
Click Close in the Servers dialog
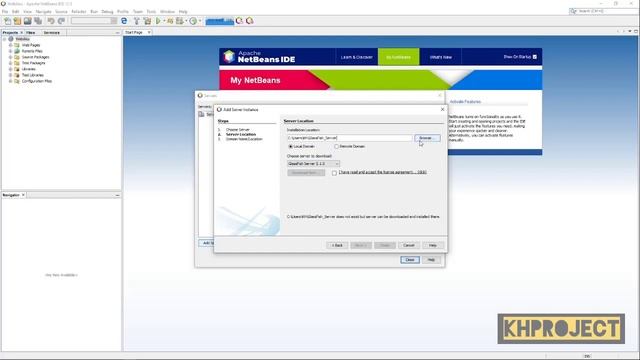pyautogui.click(x=410, y=260)
